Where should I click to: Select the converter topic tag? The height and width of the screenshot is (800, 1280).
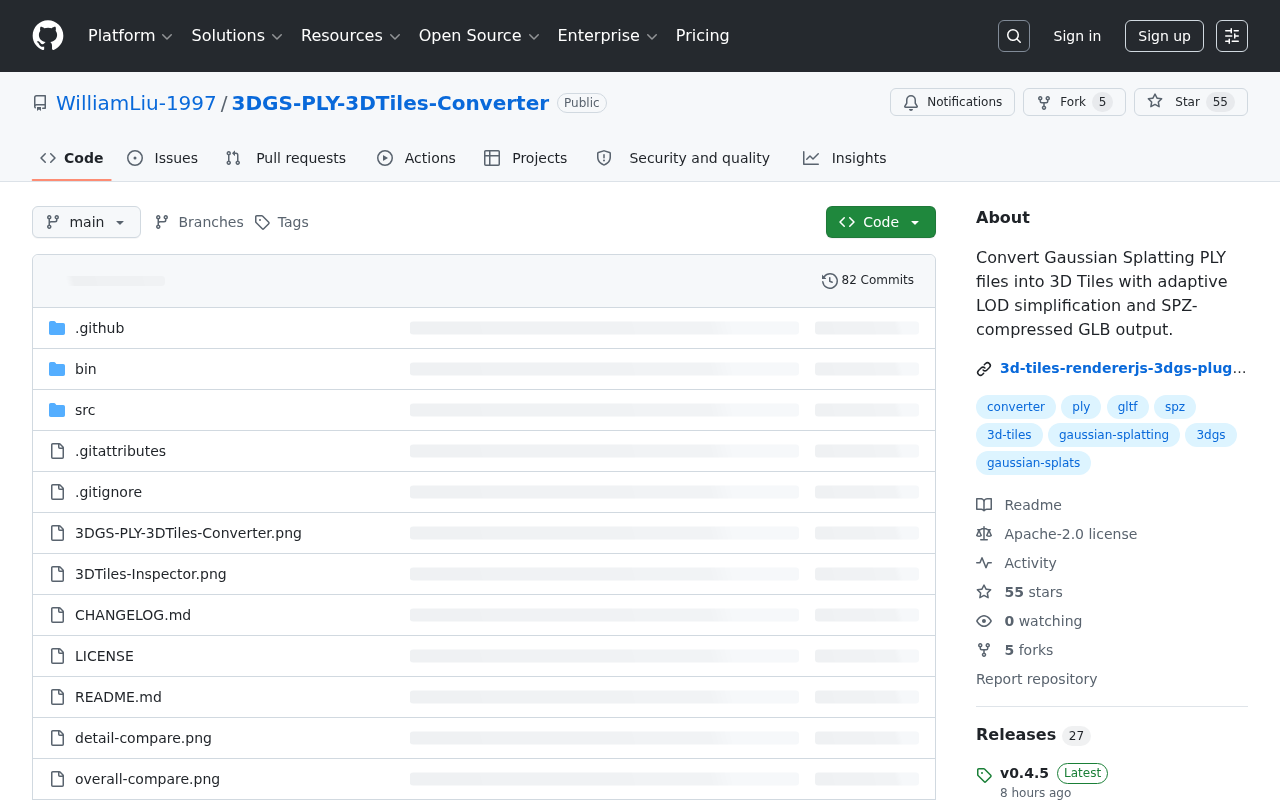(x=1016, y=407)
